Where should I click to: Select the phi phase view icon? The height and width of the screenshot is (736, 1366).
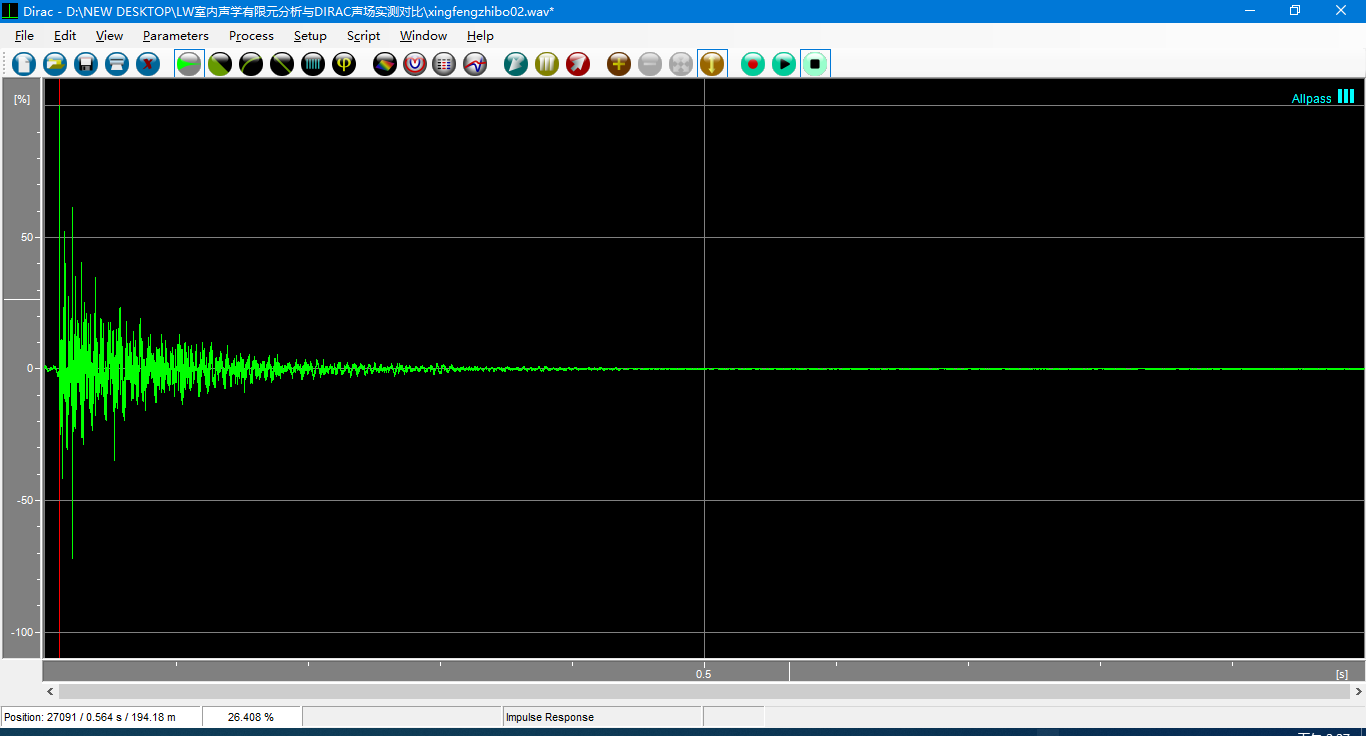coord(344,64)
